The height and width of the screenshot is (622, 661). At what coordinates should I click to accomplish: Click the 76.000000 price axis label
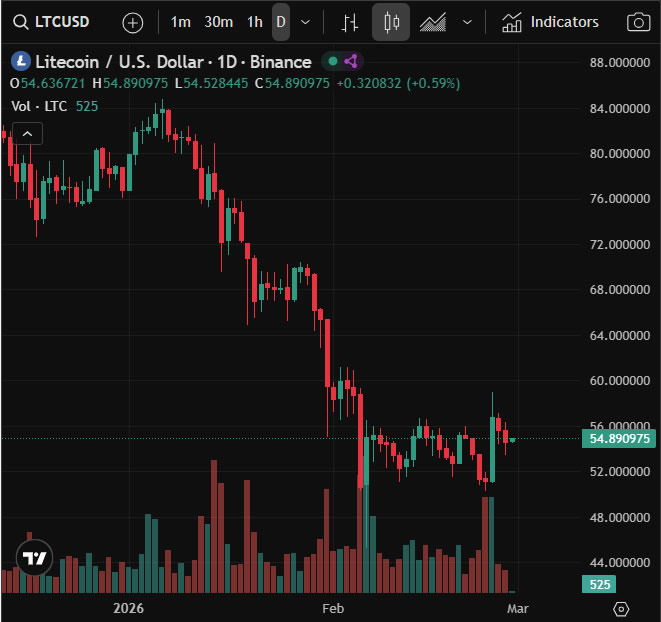coord(620,199)
